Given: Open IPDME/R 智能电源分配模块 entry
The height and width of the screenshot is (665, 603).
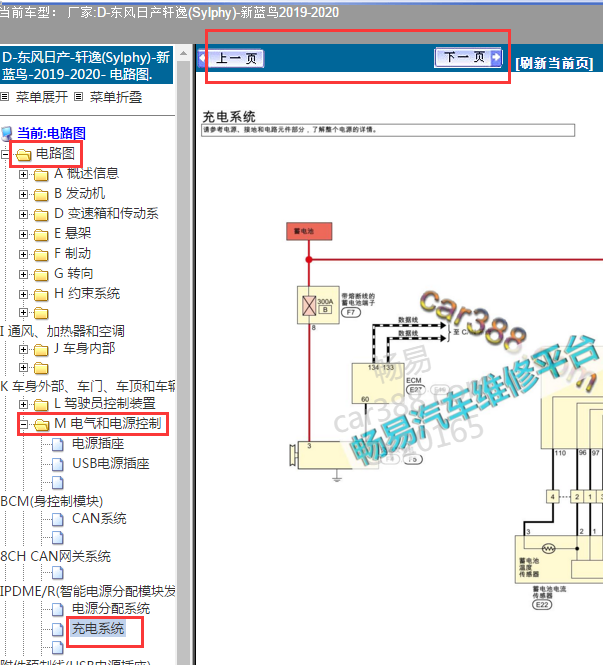Looking at the screenshot, I should [88, 591].
